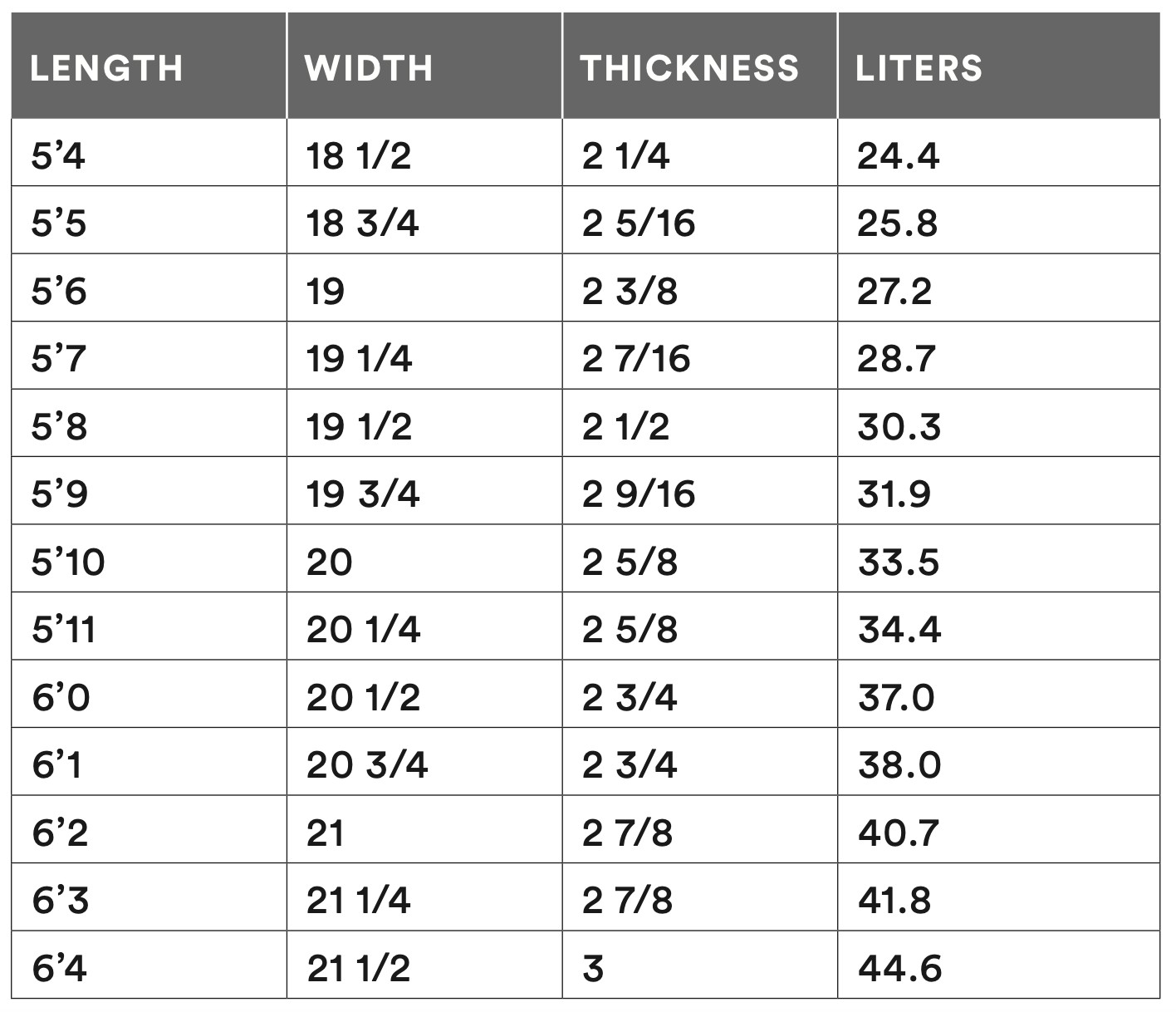Click the WIDTH column header
The height and width of the screenshot is (1012, 1176).
(x=369, y=68)
